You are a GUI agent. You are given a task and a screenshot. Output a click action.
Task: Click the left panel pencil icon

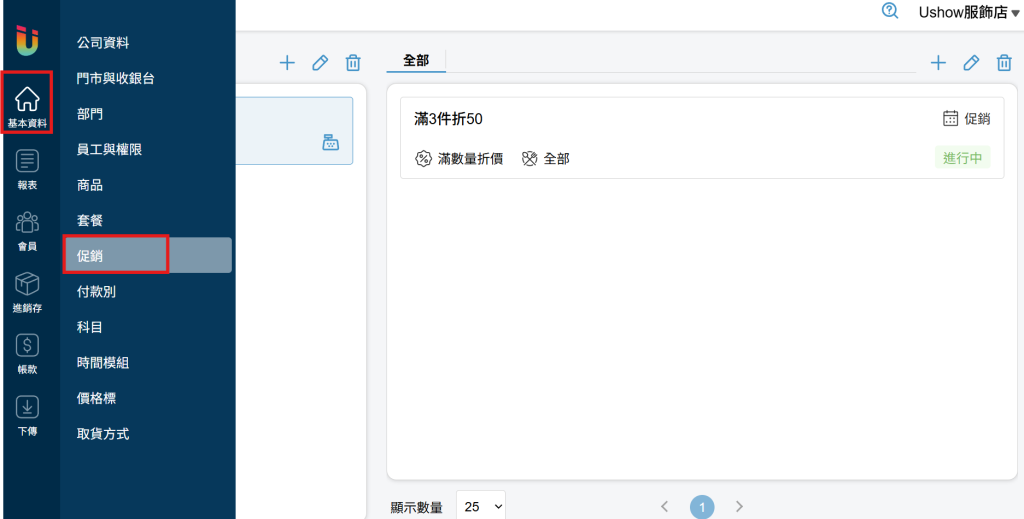[x=319, y=63]
